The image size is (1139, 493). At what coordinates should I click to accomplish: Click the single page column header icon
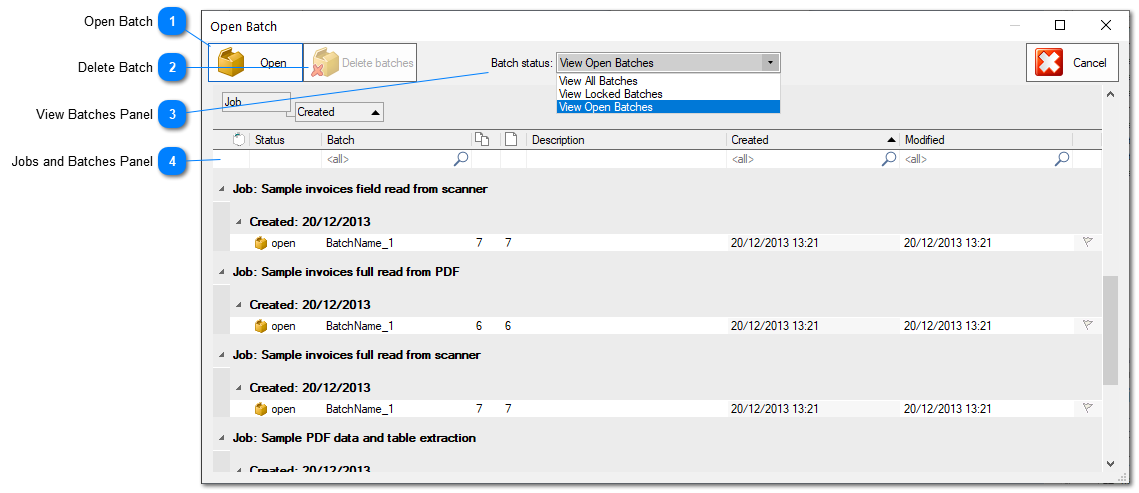click(x=511, y=140)
